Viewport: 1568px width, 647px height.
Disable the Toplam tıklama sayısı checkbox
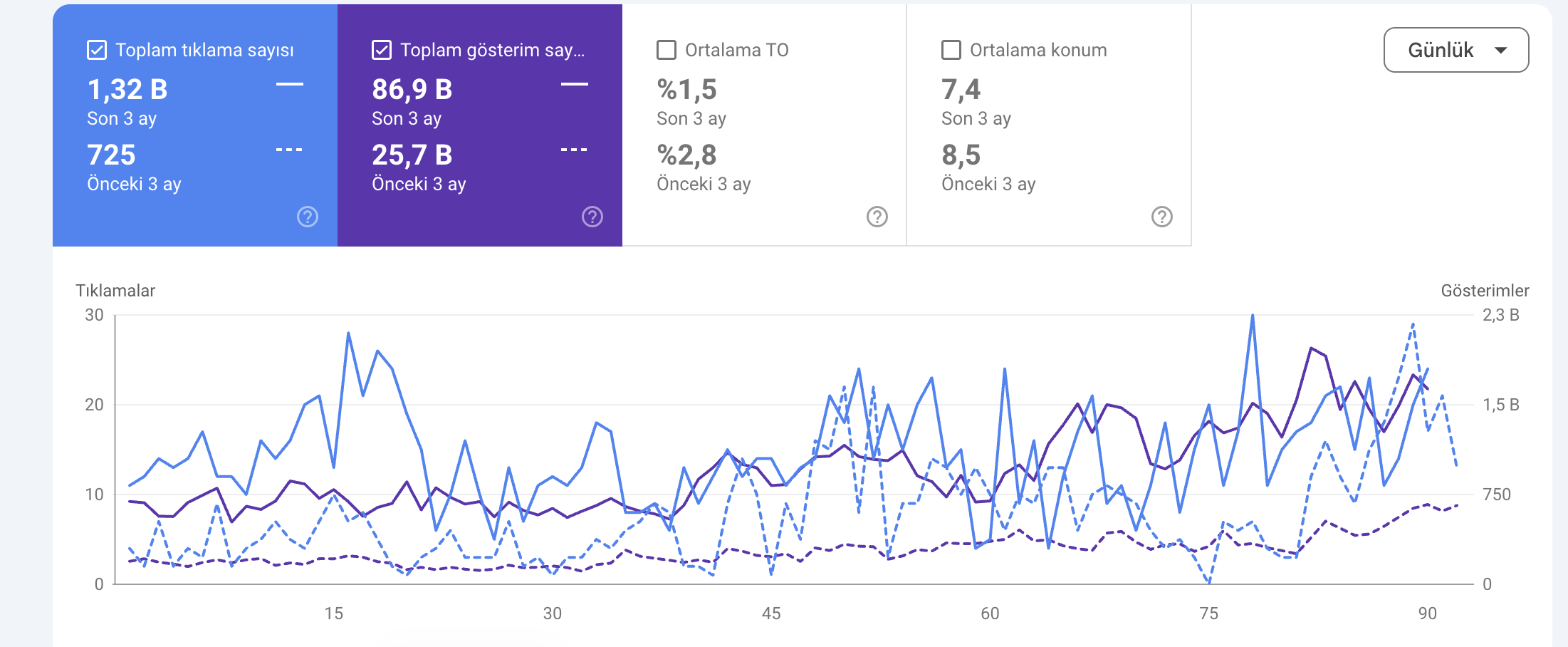point(96,50)
